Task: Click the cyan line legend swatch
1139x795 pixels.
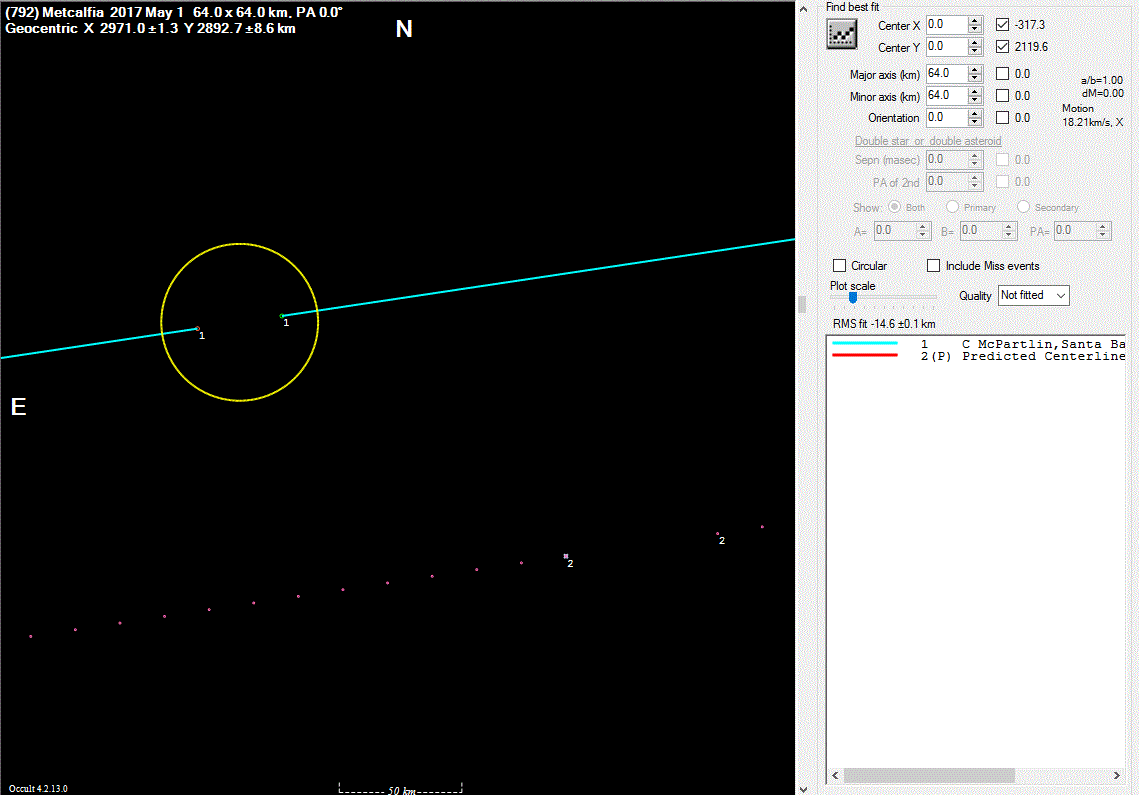Action: point(864,343)
